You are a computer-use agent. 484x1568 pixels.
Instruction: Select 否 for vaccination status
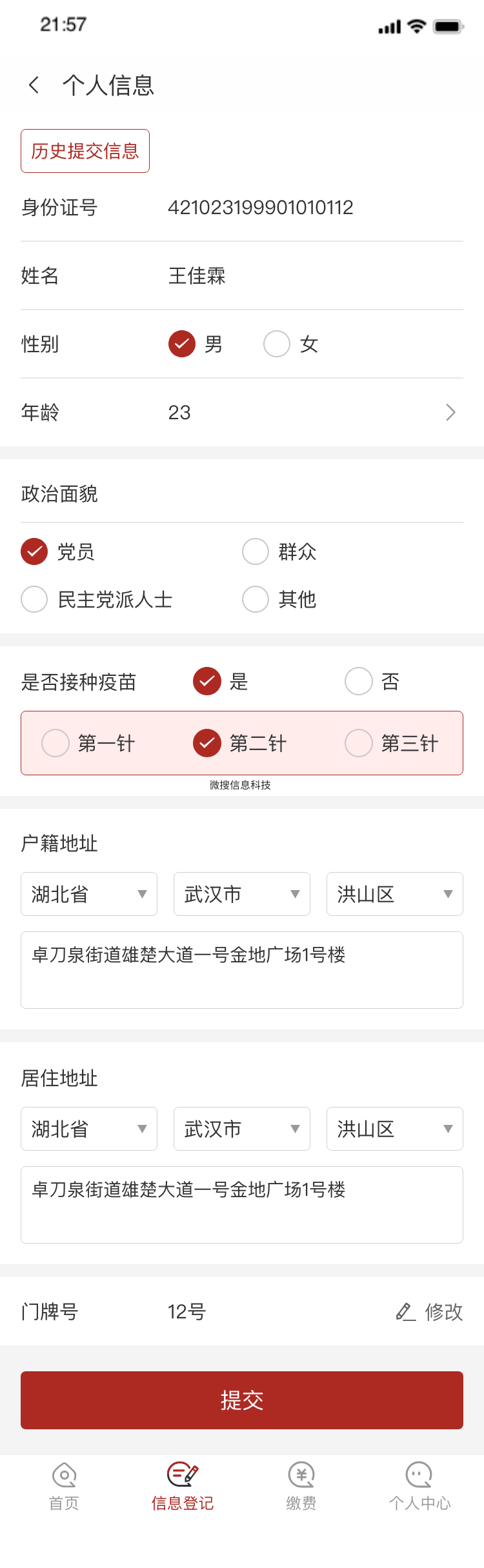coord(359,681)
